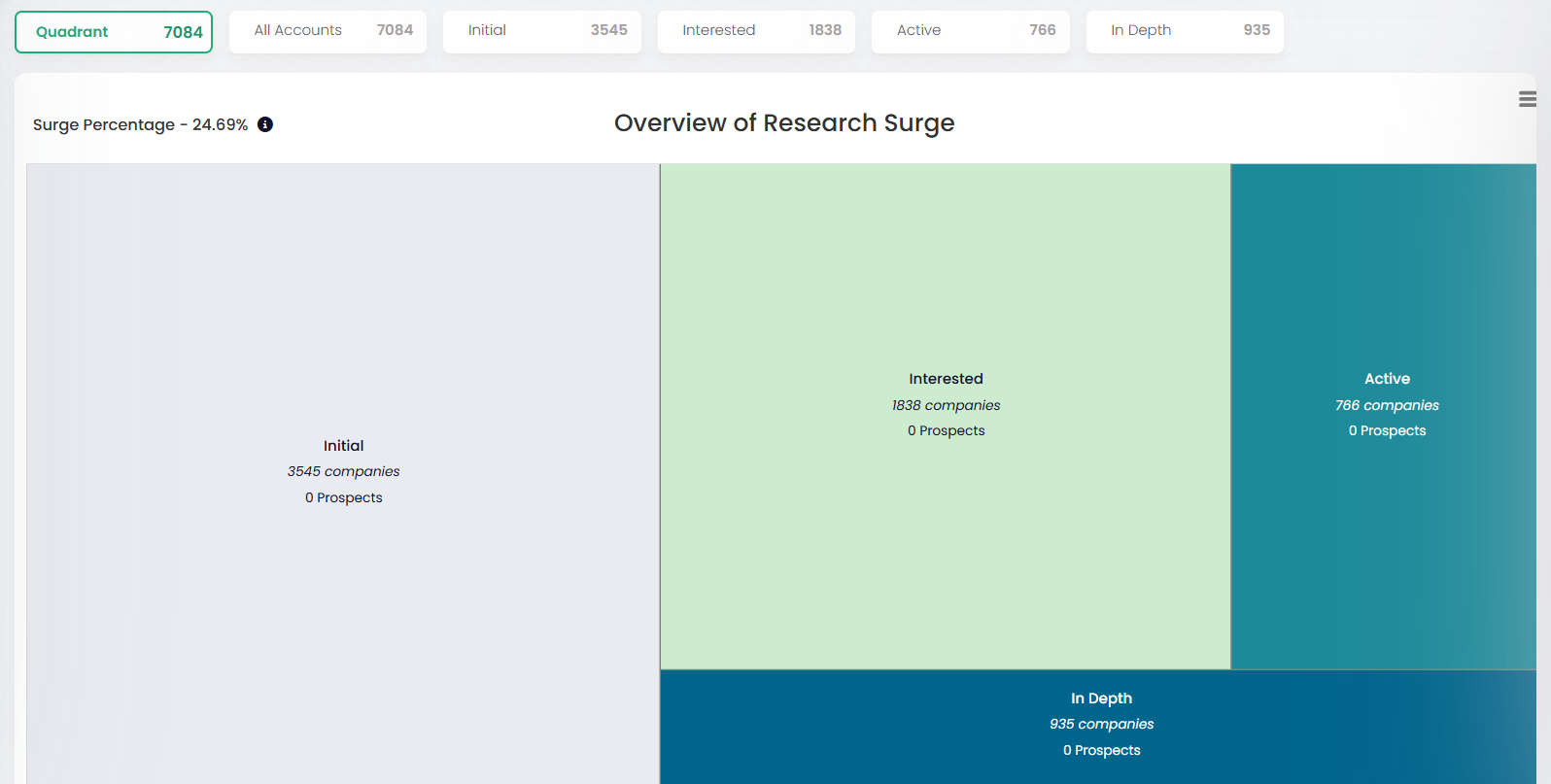Open the In Depth tab at top

click(1184, 31)
